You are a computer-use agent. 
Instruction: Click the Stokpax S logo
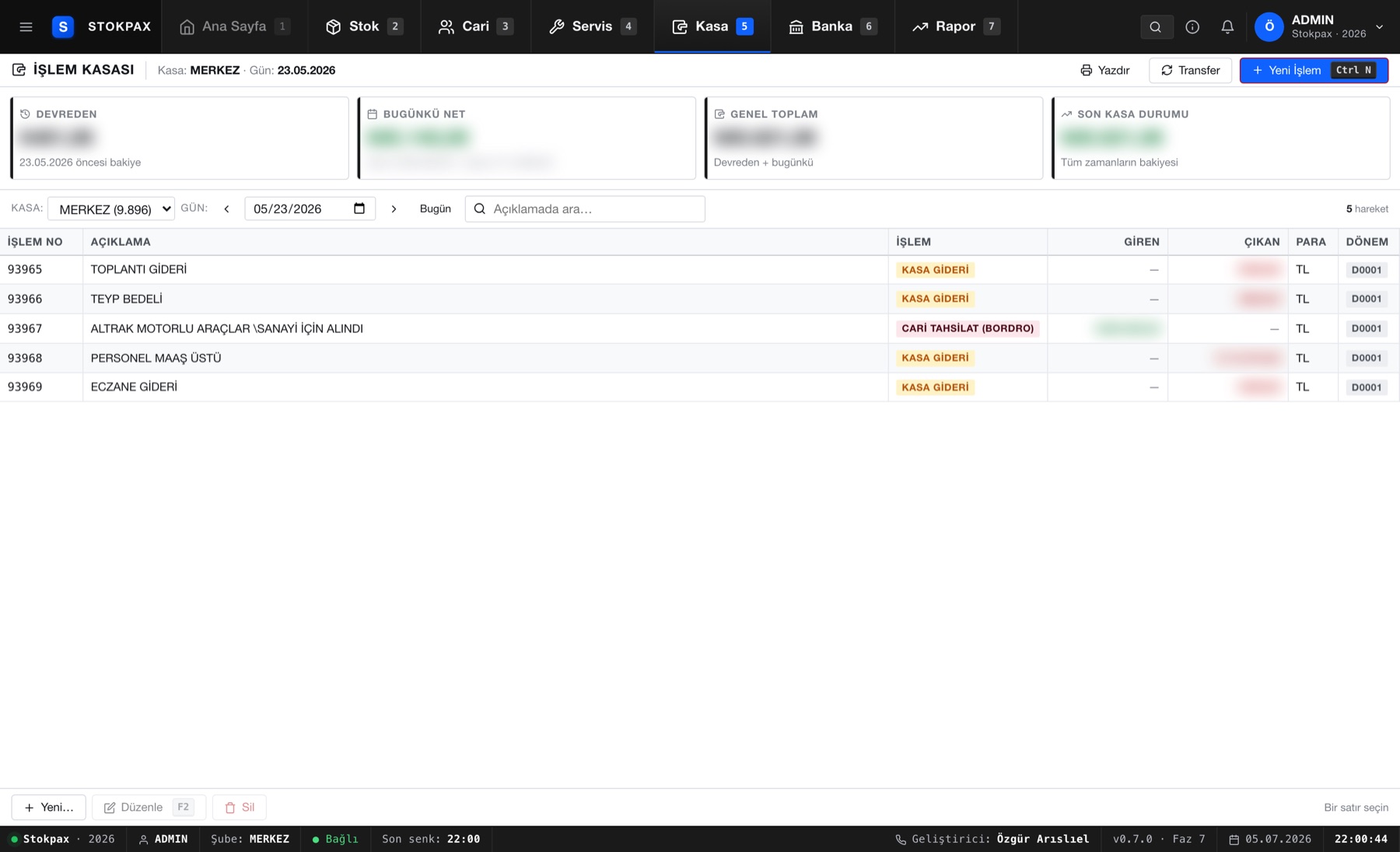63,26
